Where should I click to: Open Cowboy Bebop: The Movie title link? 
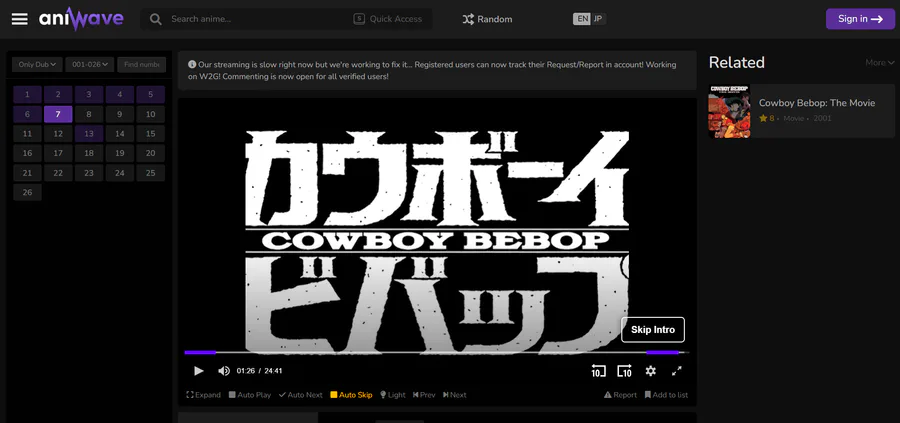click(x=817, y=103)
